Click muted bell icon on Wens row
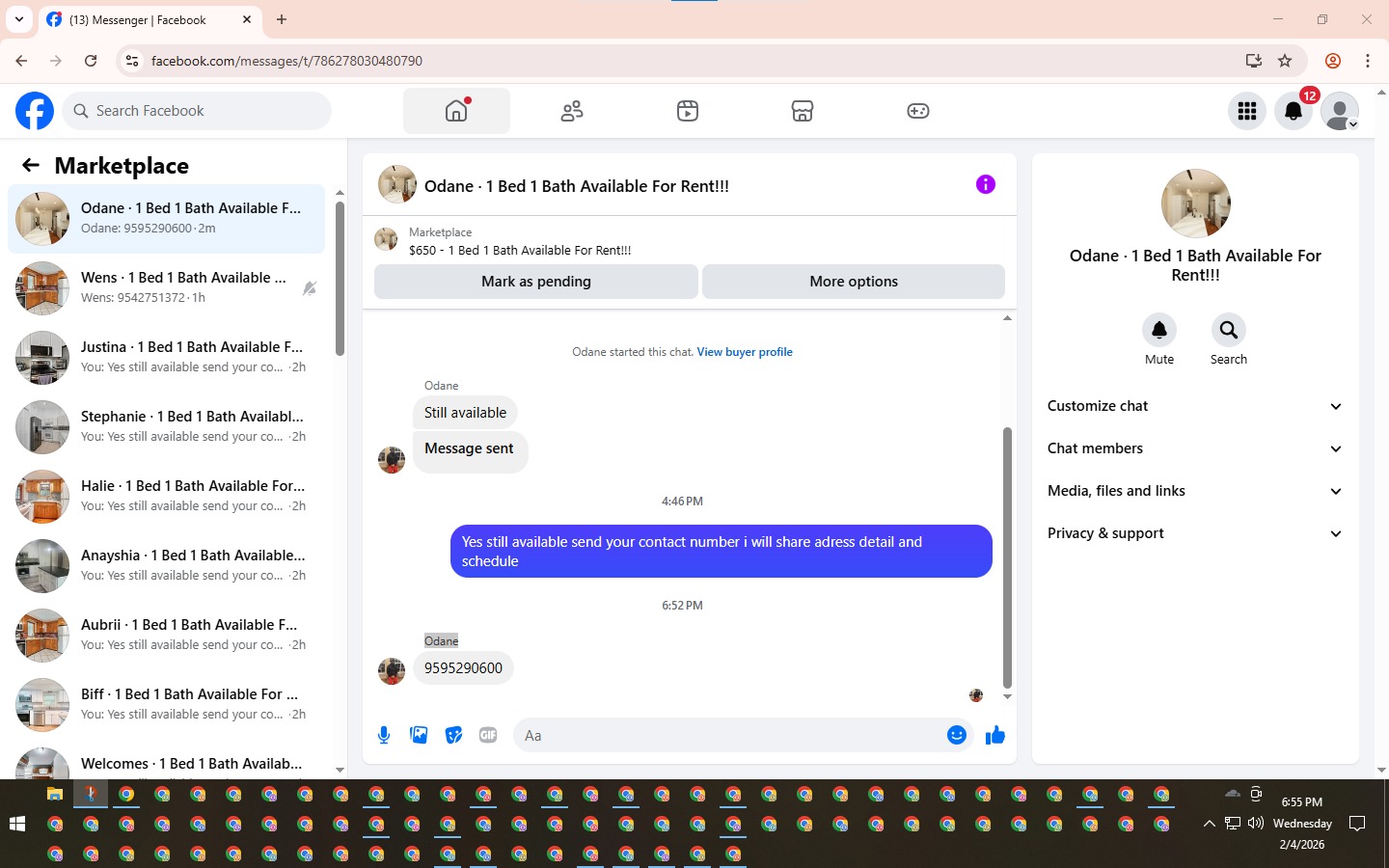 309,288
